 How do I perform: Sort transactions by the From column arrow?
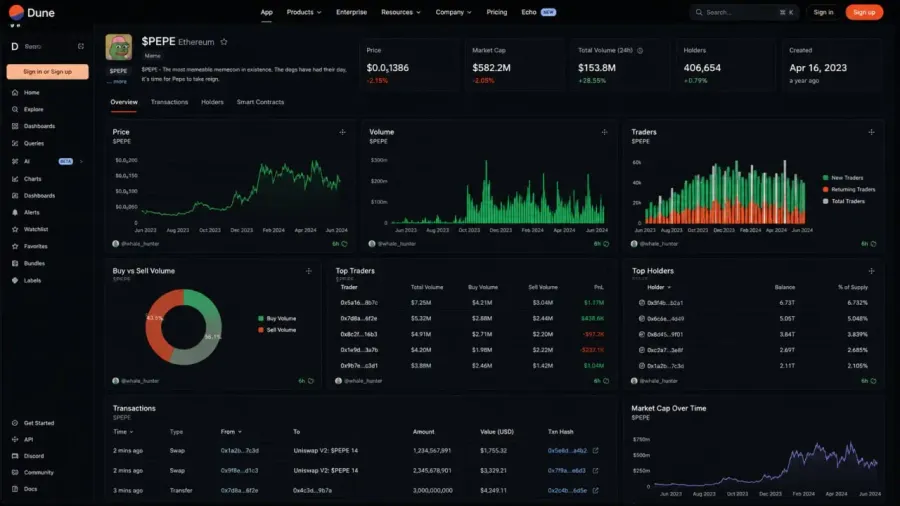coord(240,432)
